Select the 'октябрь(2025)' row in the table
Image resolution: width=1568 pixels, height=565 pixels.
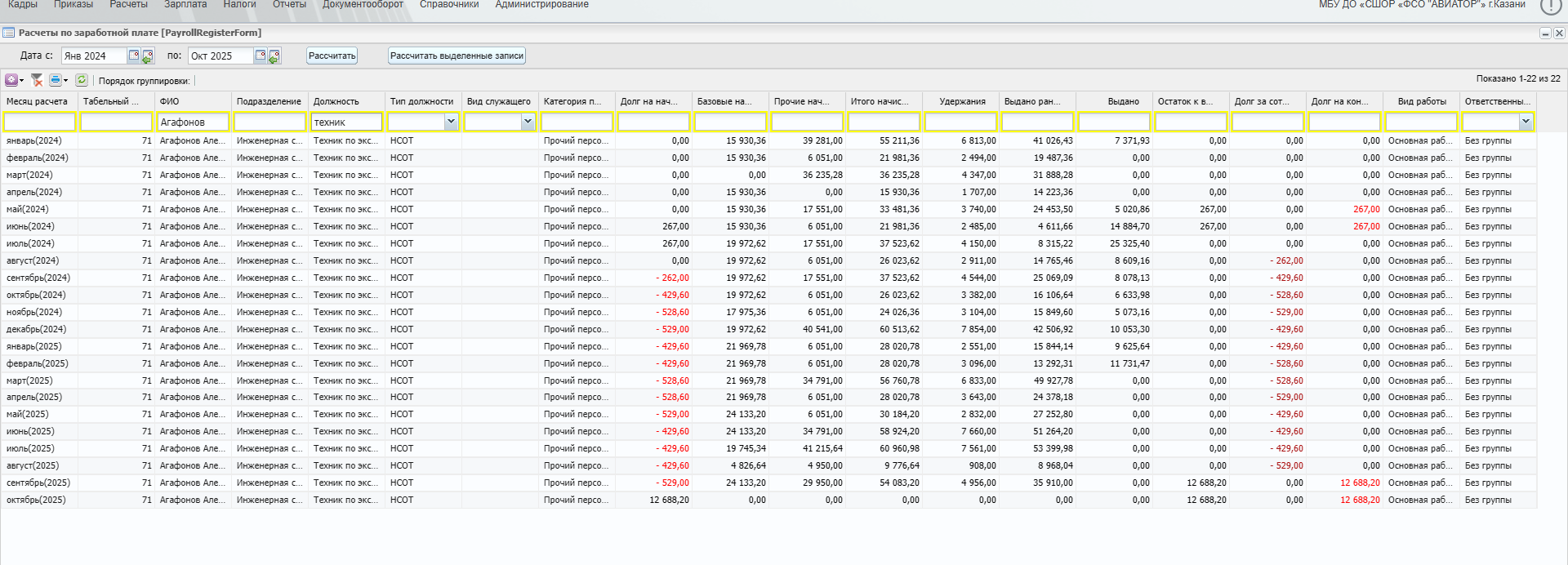(x=37, y=500)
